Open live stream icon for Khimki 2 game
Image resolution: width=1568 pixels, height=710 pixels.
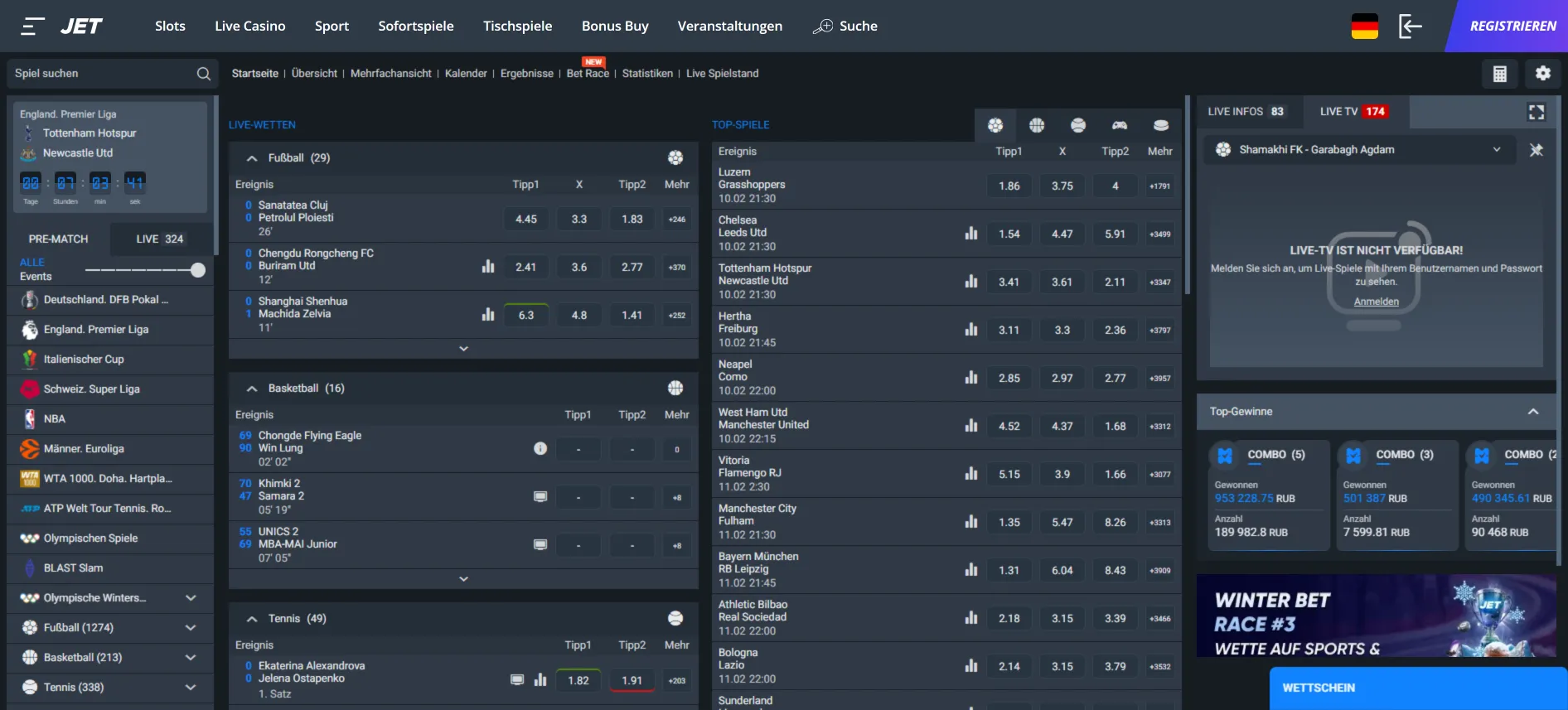(x=540, y=496)
